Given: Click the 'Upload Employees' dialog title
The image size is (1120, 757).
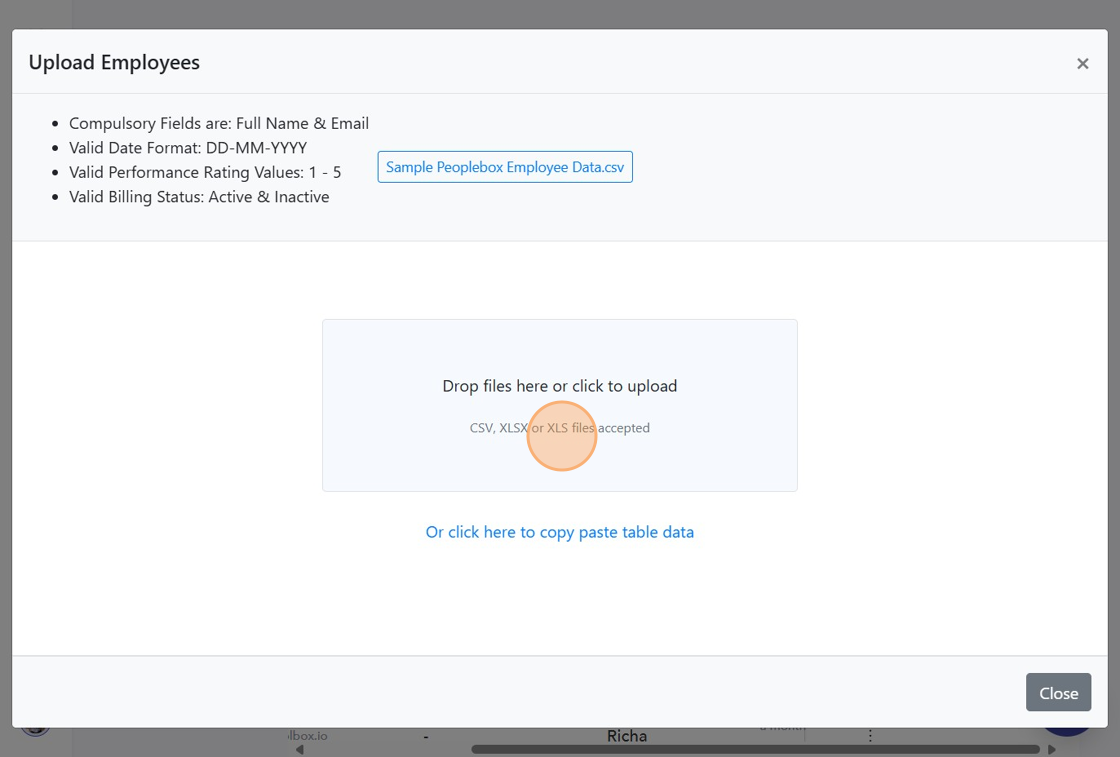Looking at the screenshot, I should click(x=114, y=63).
